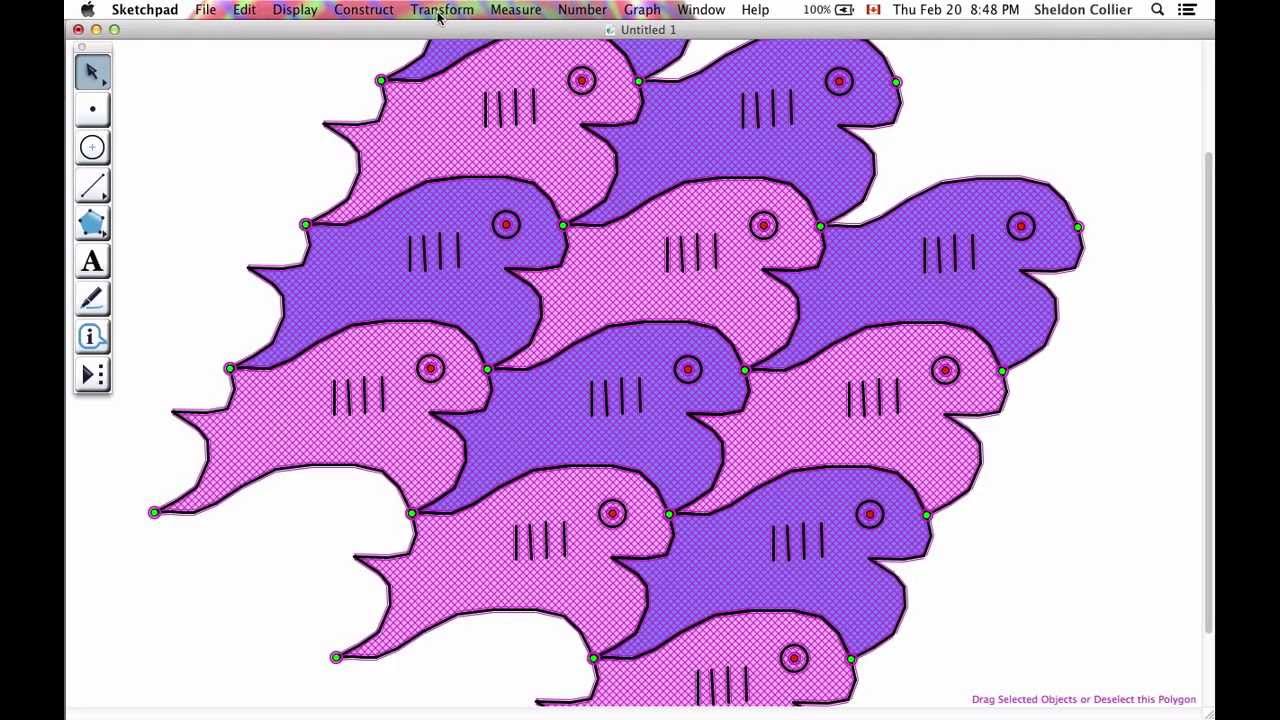Click the Canadian flag input menu

tap(873, 10)
